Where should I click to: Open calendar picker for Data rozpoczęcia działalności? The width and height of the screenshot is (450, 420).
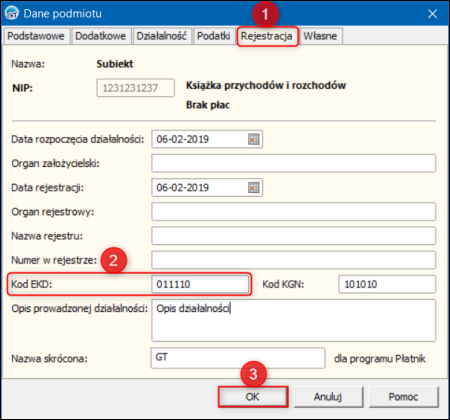tap(254, 139)
